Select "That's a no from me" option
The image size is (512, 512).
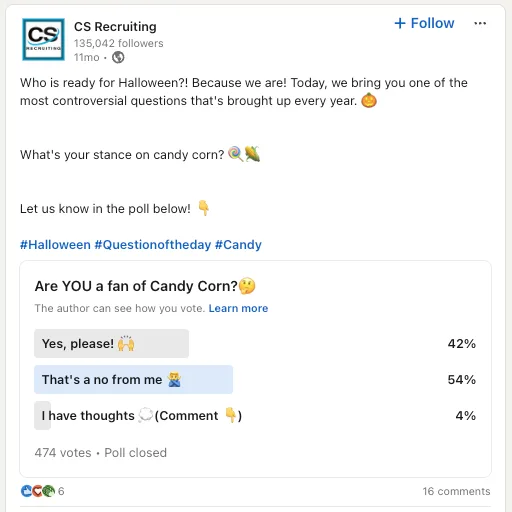(256, 380)
